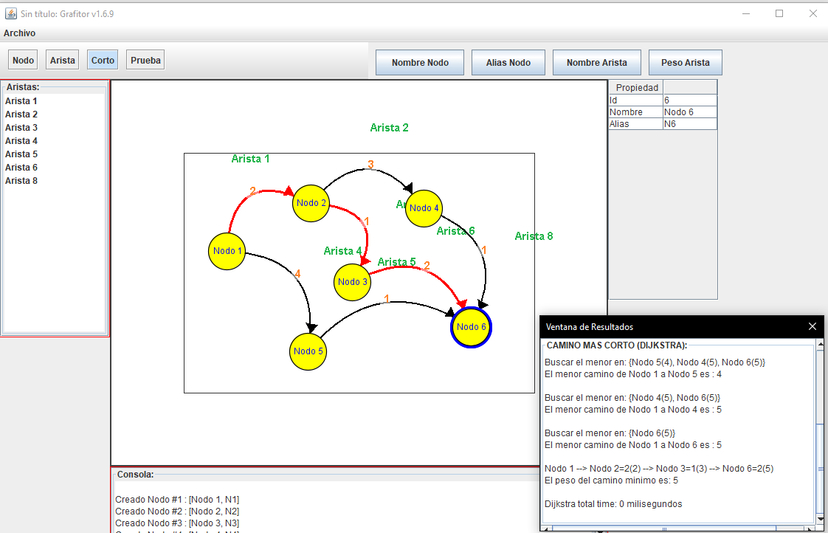Select Arista 5 in the list
This screenshot has height=533, width=828.
(x=21, y=154)
